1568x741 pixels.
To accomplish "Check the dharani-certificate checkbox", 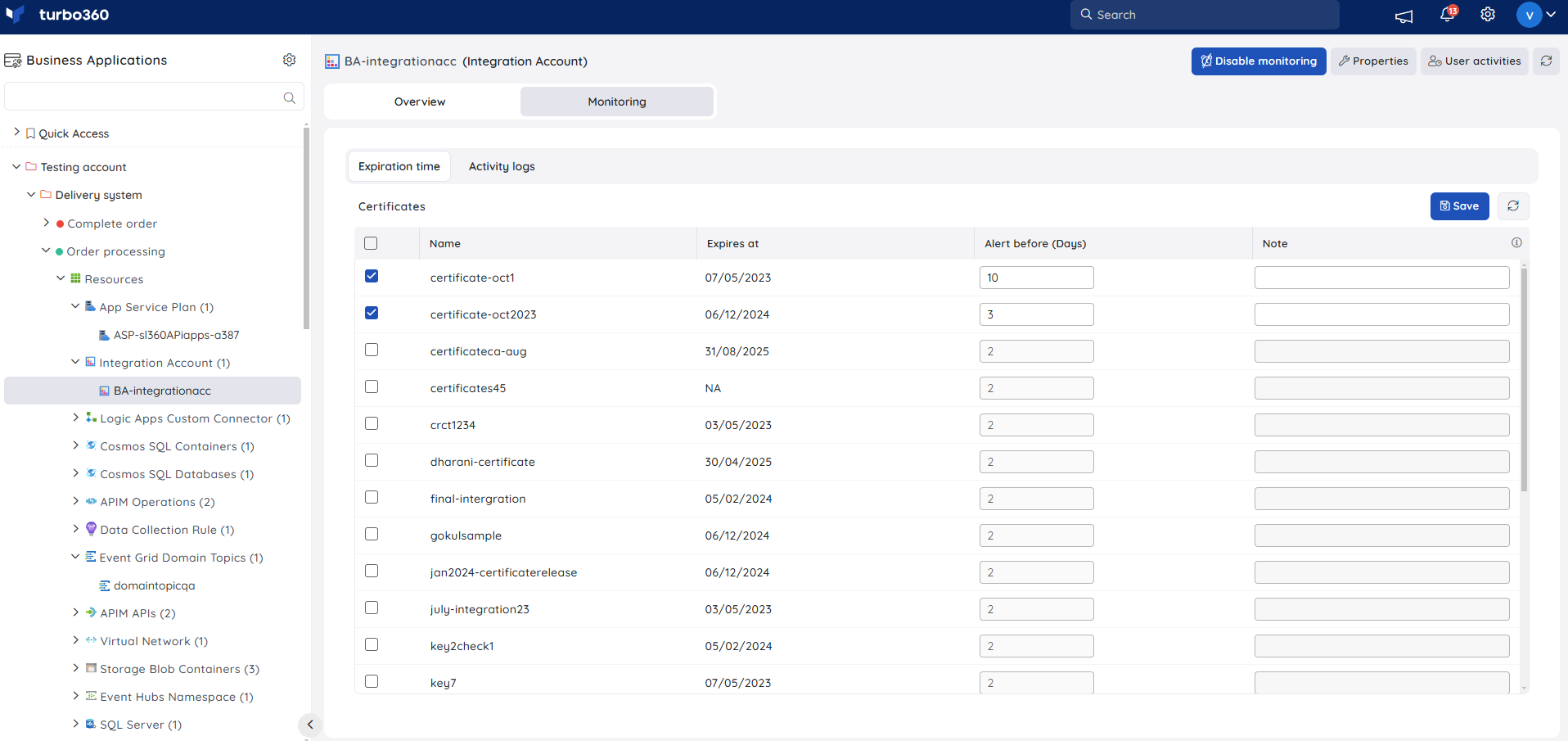I will pos(372,460).
